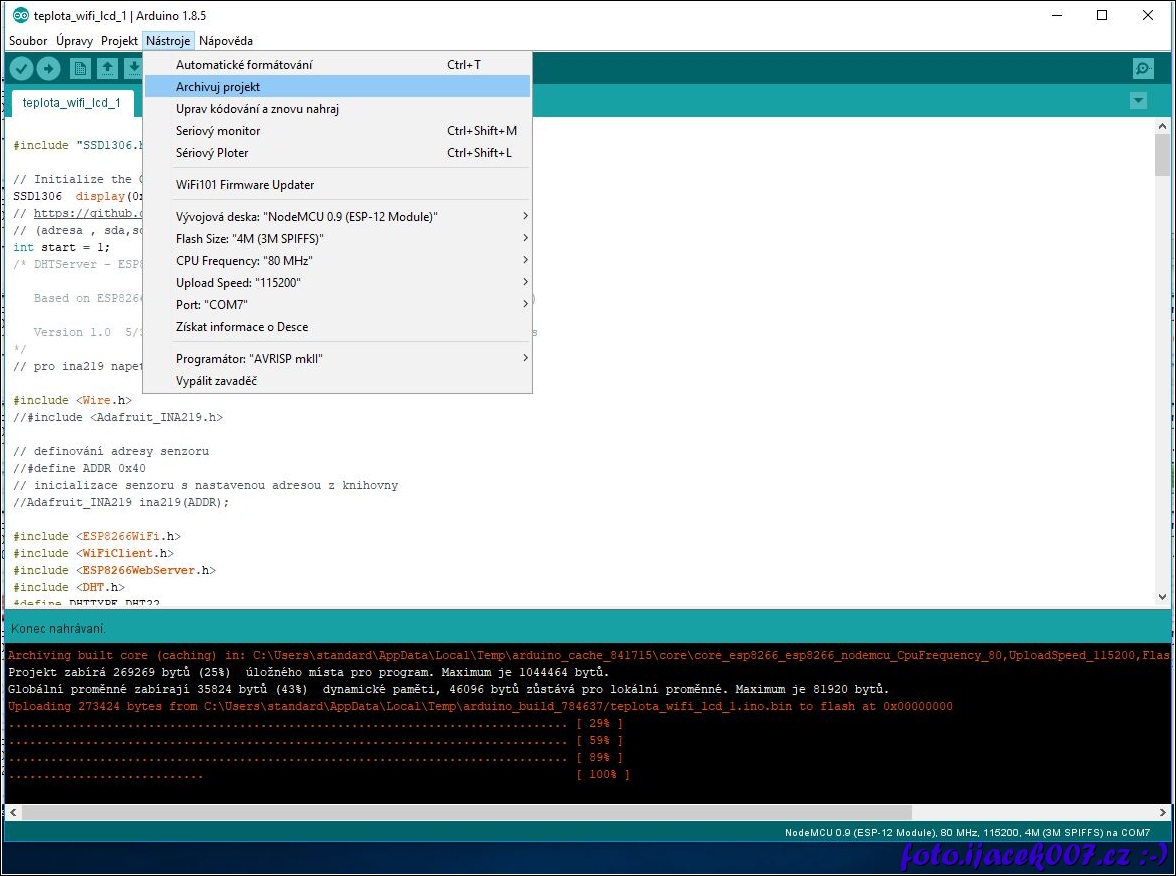Open the Soubor menu
1176x876 pixels.
pos(28,41)
